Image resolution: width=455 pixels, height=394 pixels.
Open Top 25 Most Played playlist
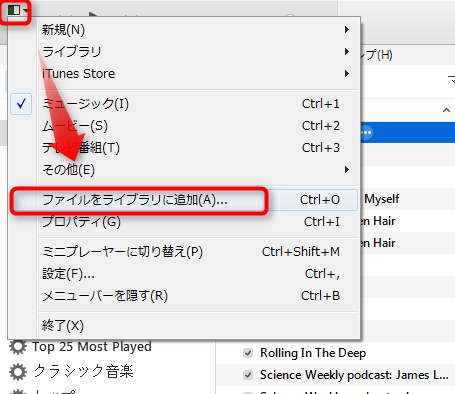pyautogui.click(x=92, y=347)
